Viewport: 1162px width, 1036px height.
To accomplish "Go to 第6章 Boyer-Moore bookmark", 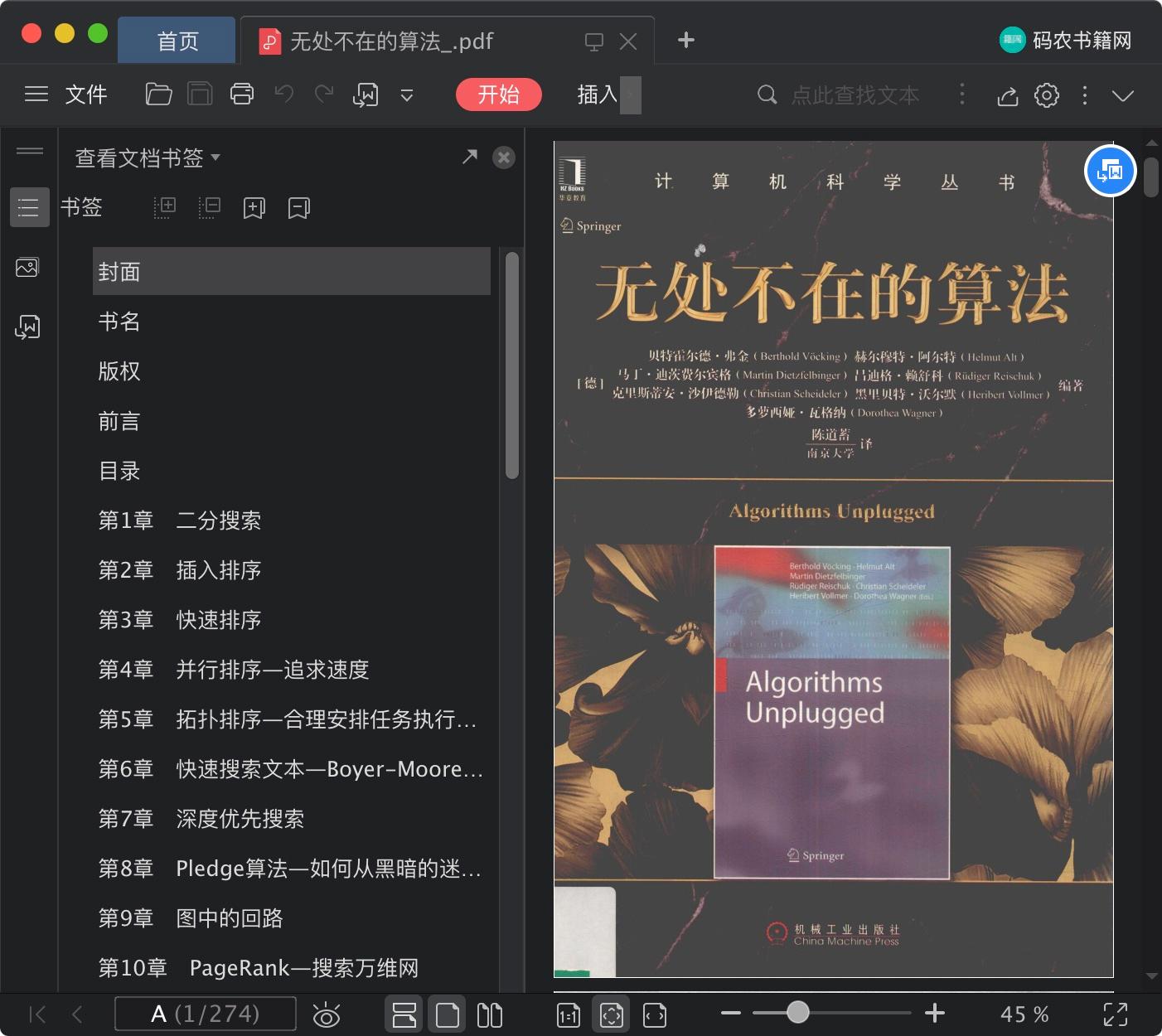I will (292, 769).
